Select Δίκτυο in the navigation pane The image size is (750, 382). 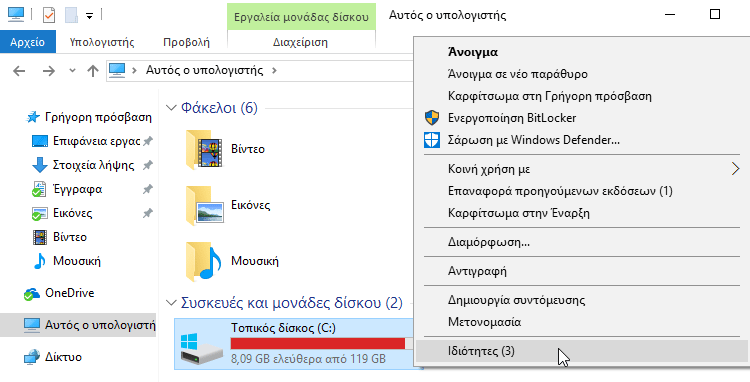coord(63,357)
